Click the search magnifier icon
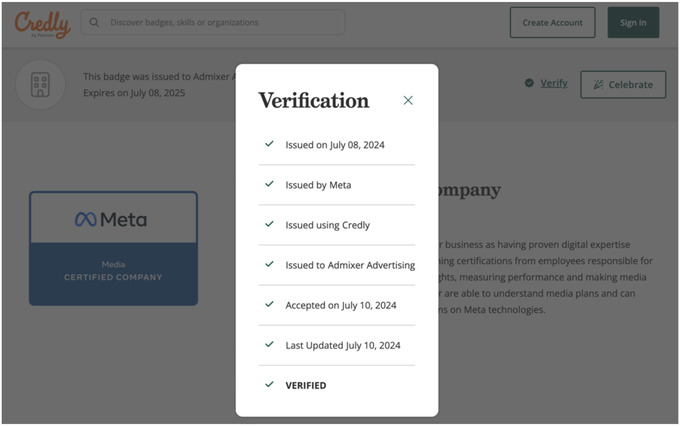The width and height of the screenshot is (680, 427). 95,22
